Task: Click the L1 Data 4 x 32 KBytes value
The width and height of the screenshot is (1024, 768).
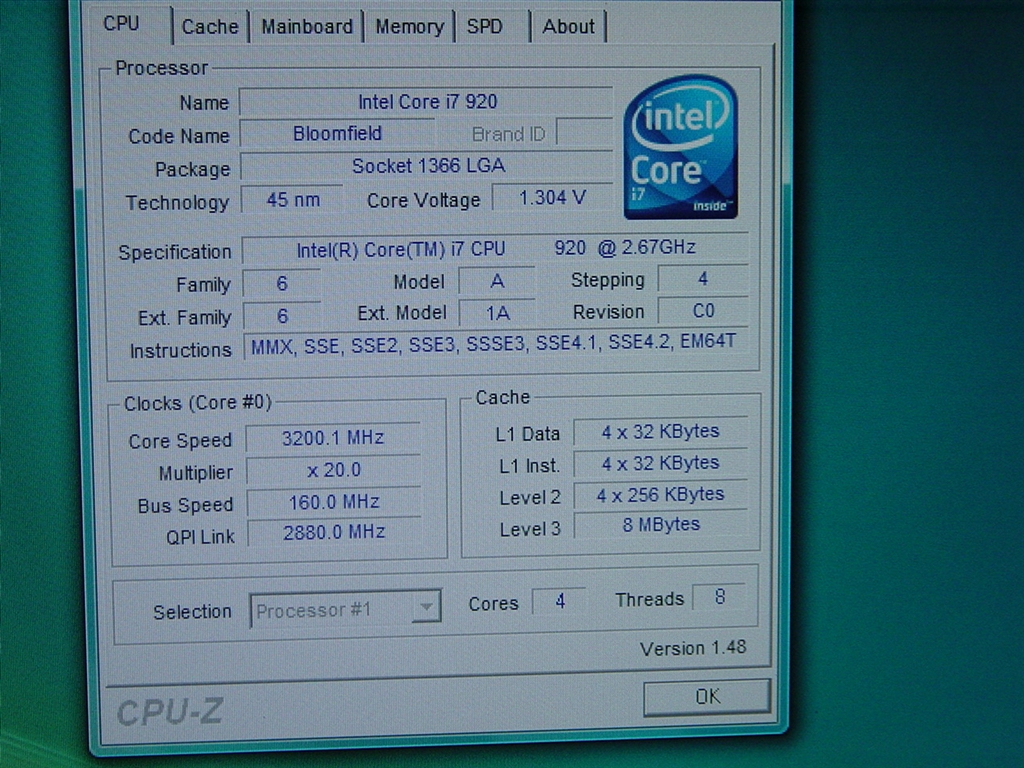Action: click(x=661, y=431)
